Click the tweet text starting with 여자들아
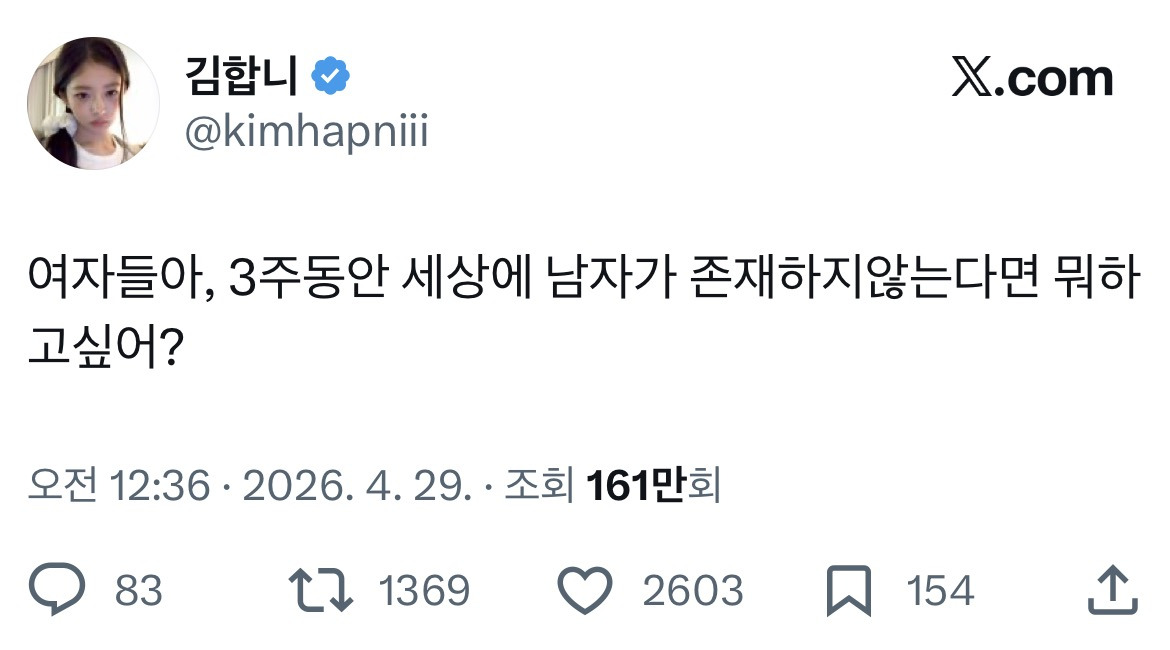The height and width of the screenshot is (650, 1170). coord(584,311)
